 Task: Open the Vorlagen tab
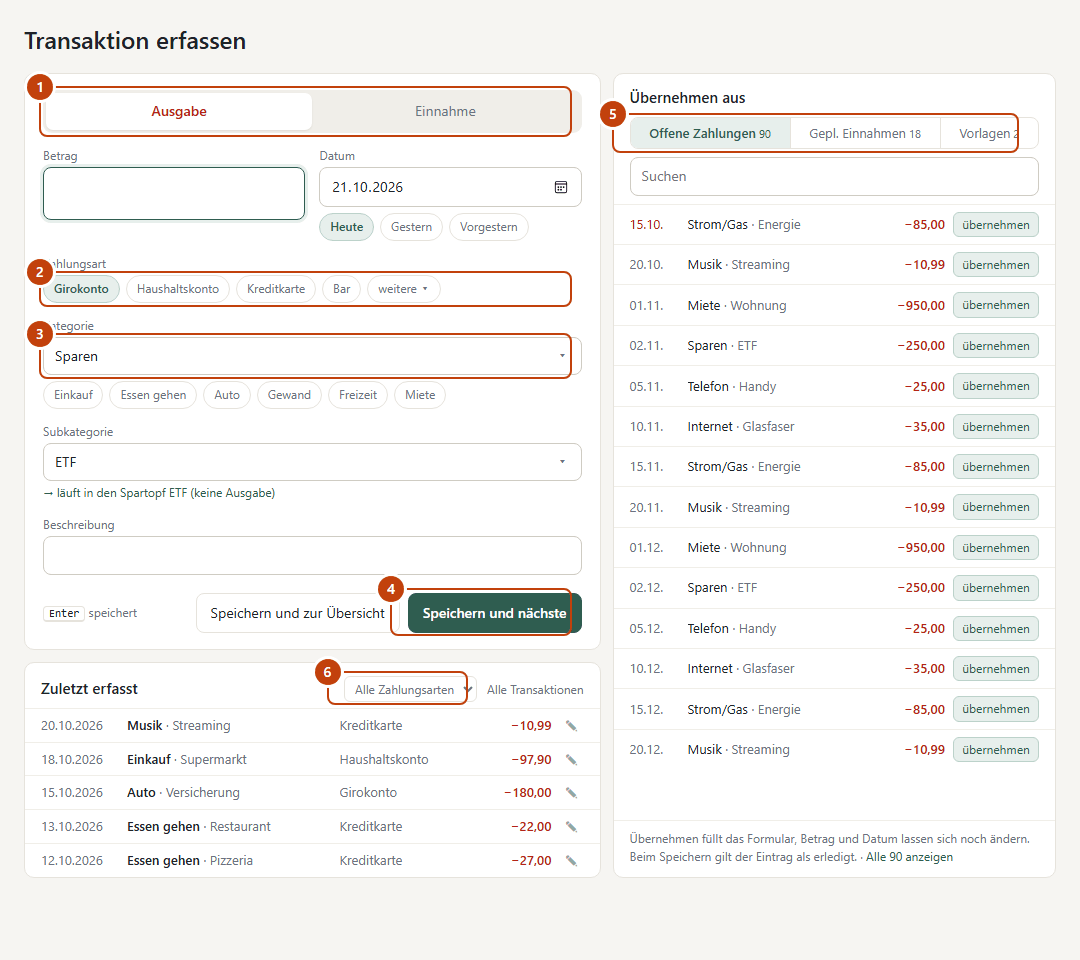tap(988, 134)
